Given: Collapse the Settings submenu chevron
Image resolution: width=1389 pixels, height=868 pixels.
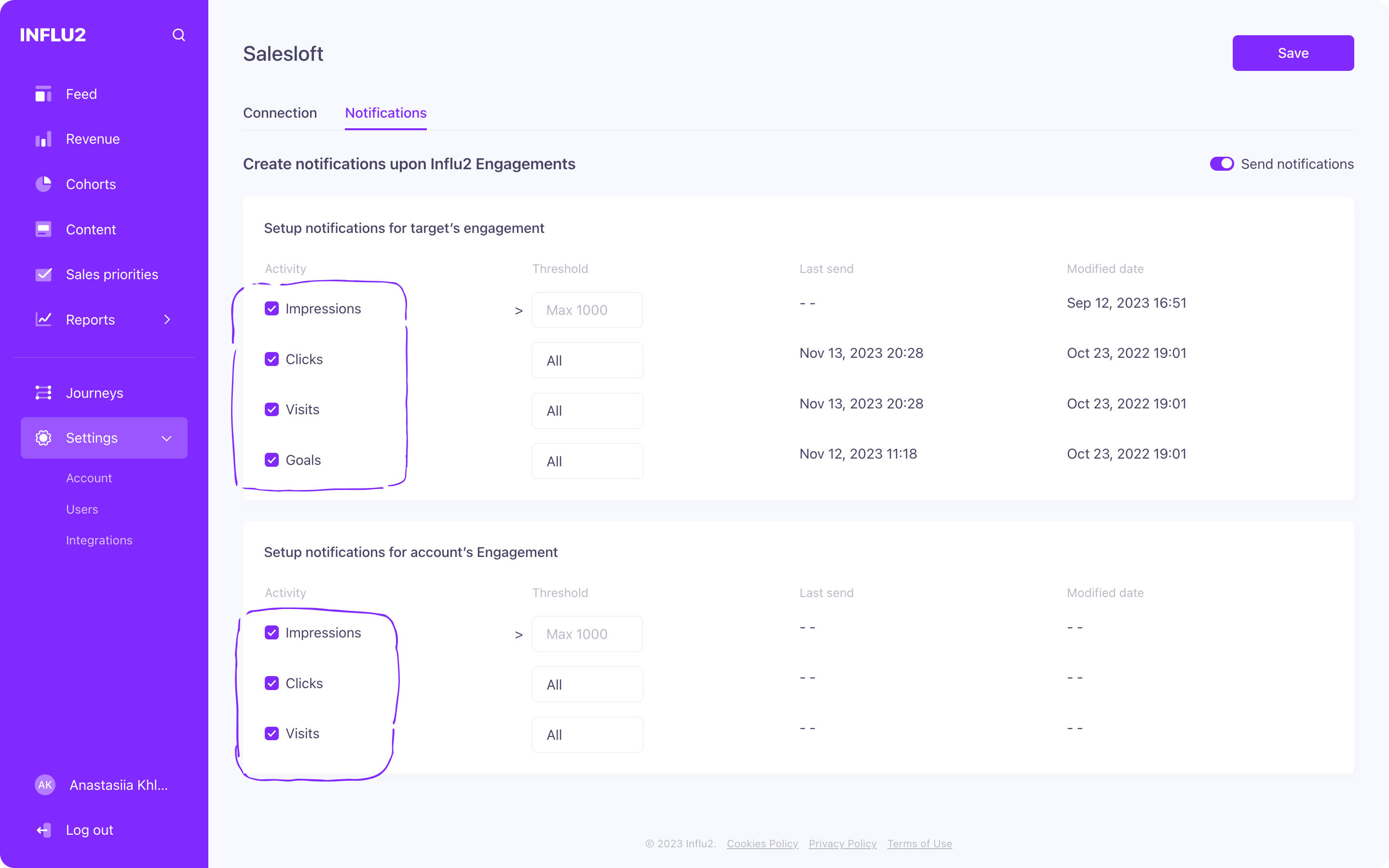Looking at the screenshot, I should [166, 438].
